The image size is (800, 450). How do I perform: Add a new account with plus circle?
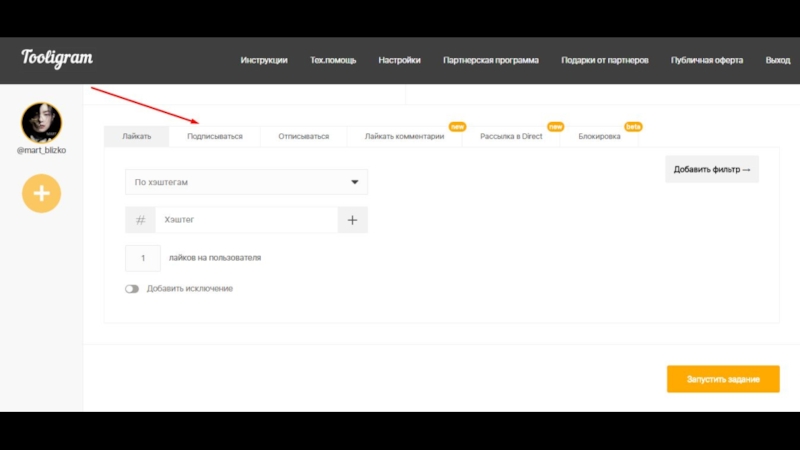point(41,193)
